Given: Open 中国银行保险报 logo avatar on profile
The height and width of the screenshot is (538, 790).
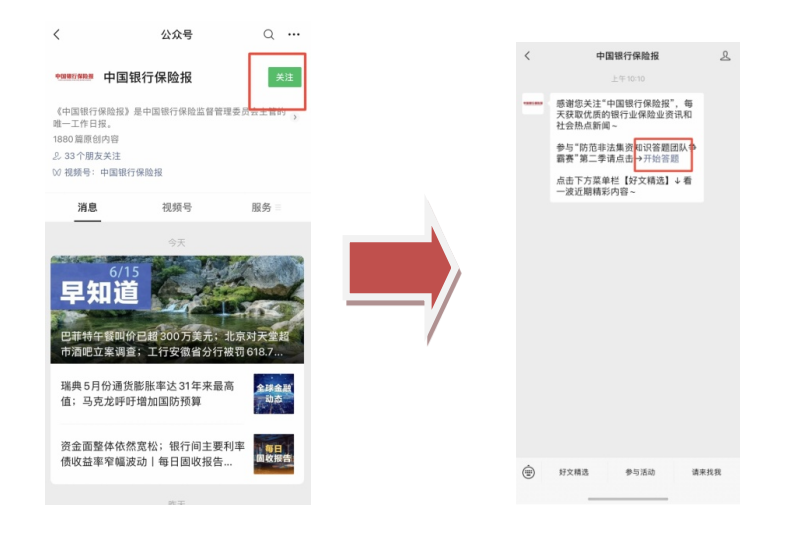Looking at the screenshot, I should 74,77.
